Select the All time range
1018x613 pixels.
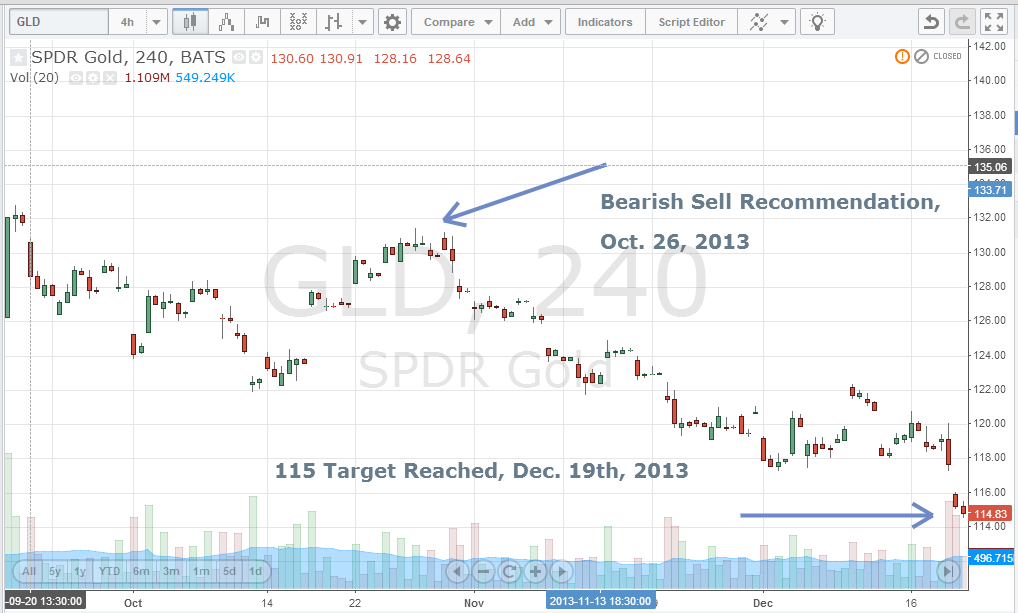[29, 571]
